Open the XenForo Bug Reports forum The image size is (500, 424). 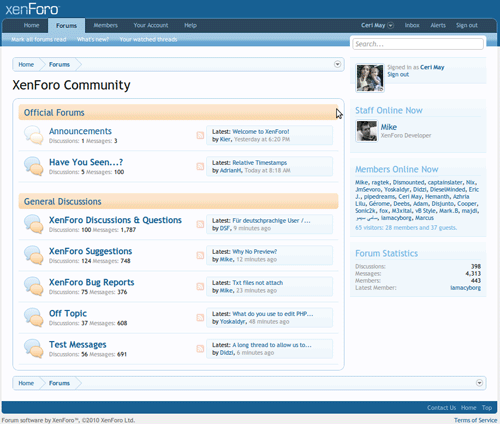click(92, 282)
